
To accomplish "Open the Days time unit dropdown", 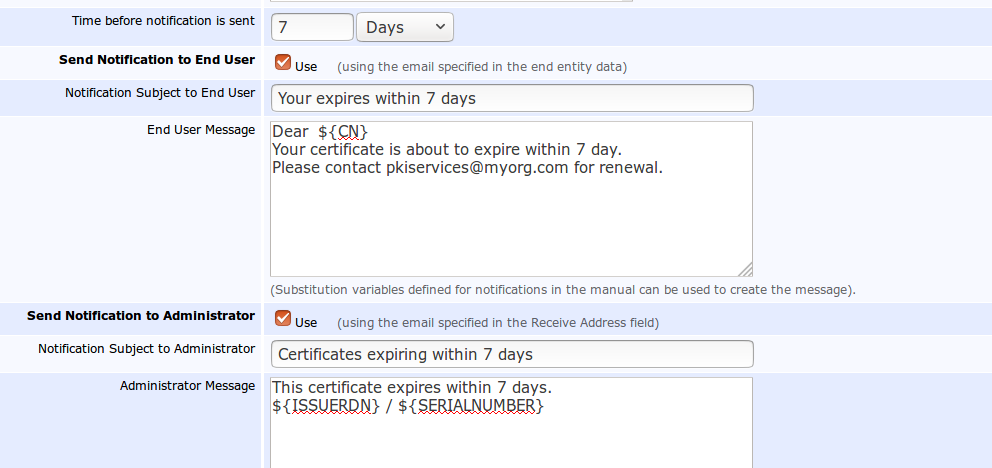I will [x=404, y=28].
